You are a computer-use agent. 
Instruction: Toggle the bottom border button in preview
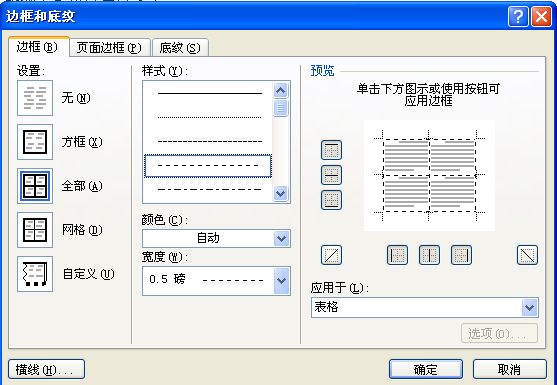coord(331,200)
